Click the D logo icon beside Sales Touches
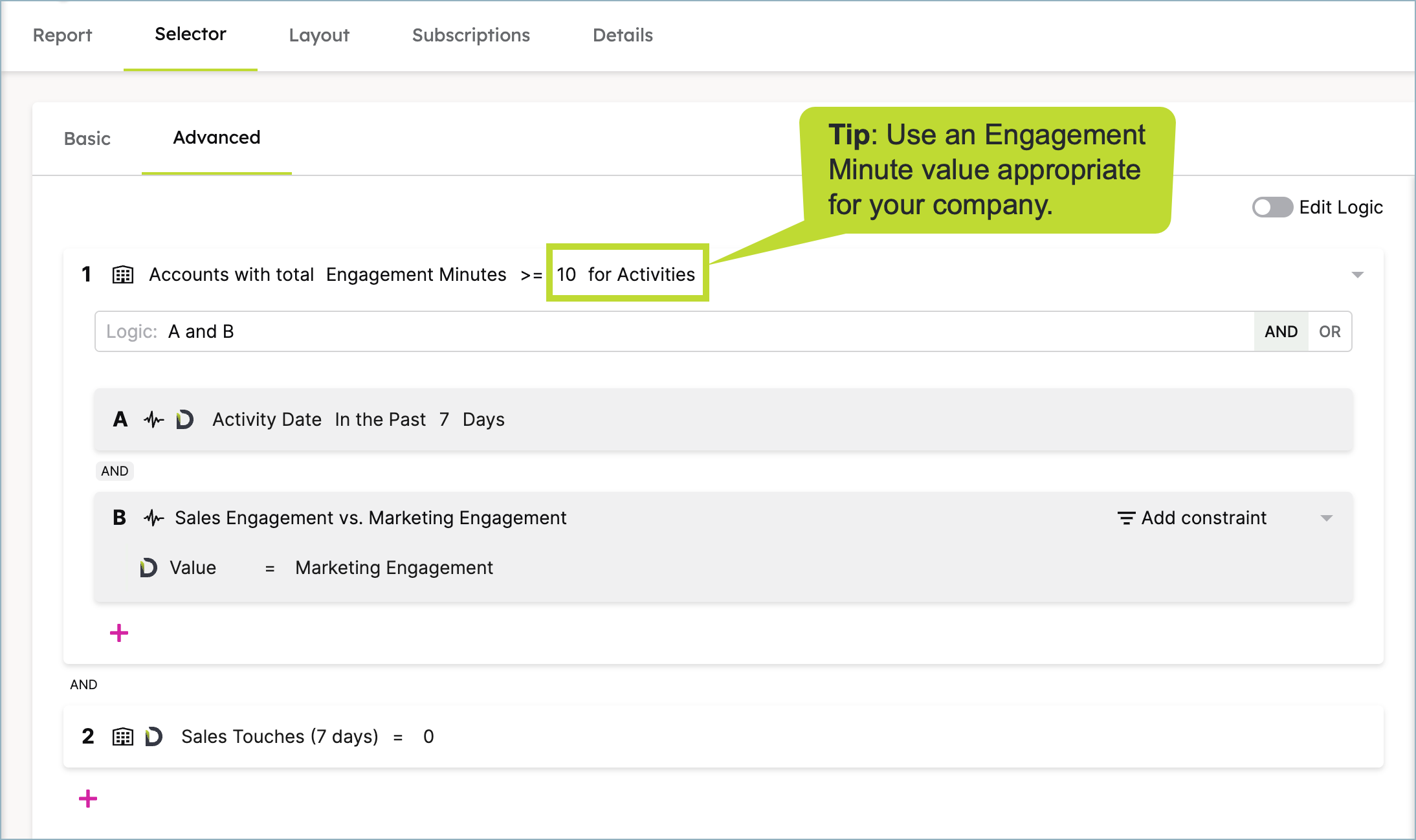This screenshot has height=840, width=1416. click(154, 737)
